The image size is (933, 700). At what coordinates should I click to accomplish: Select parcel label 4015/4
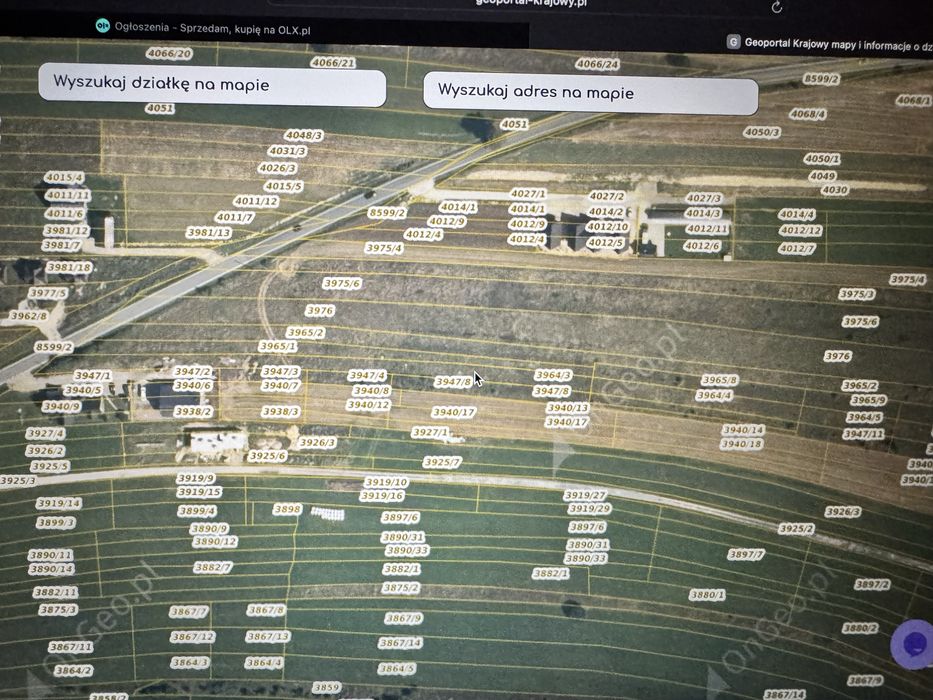point(64,177)
